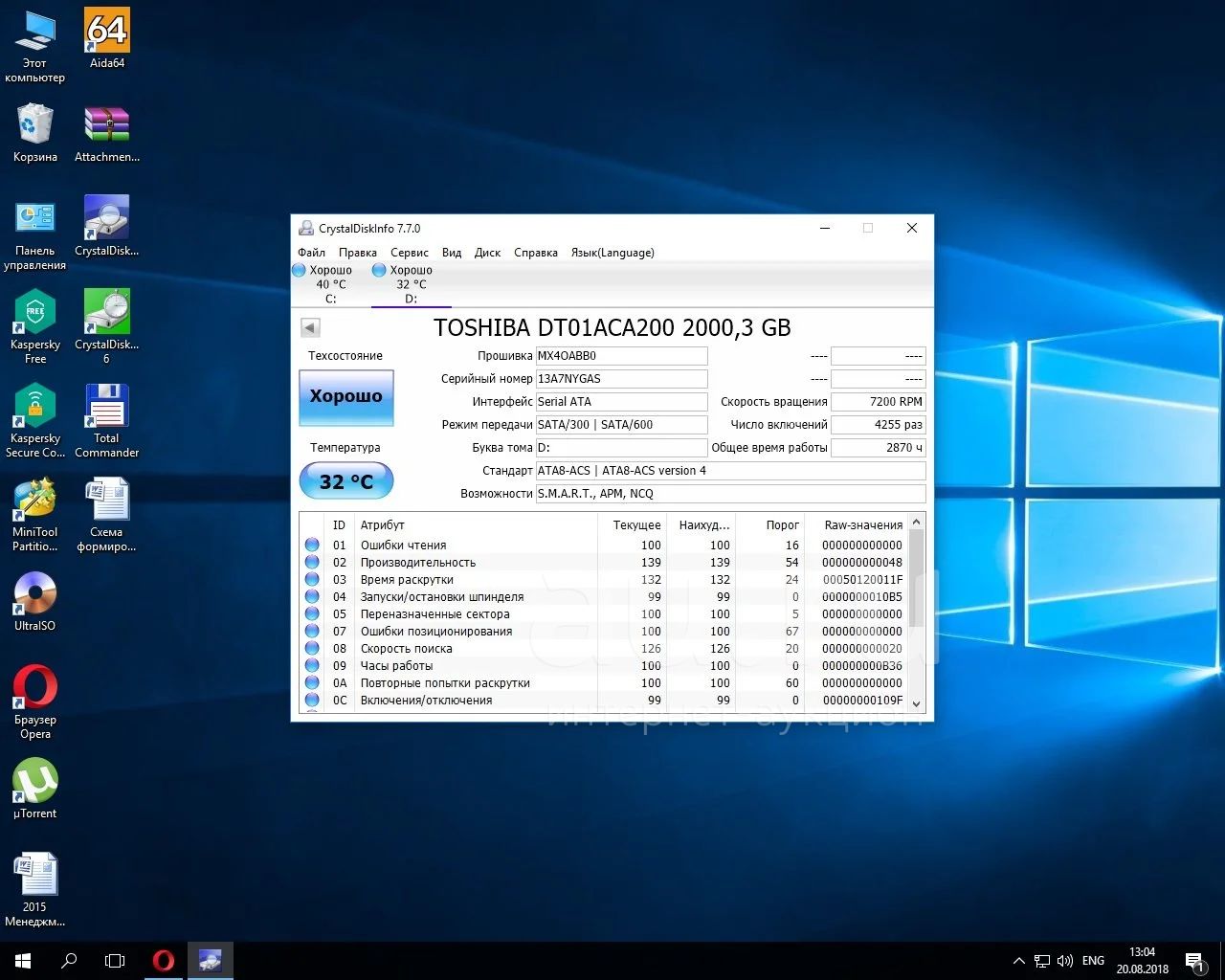
Task: Select the Часы работы attribute row
Action: (603, 666)
